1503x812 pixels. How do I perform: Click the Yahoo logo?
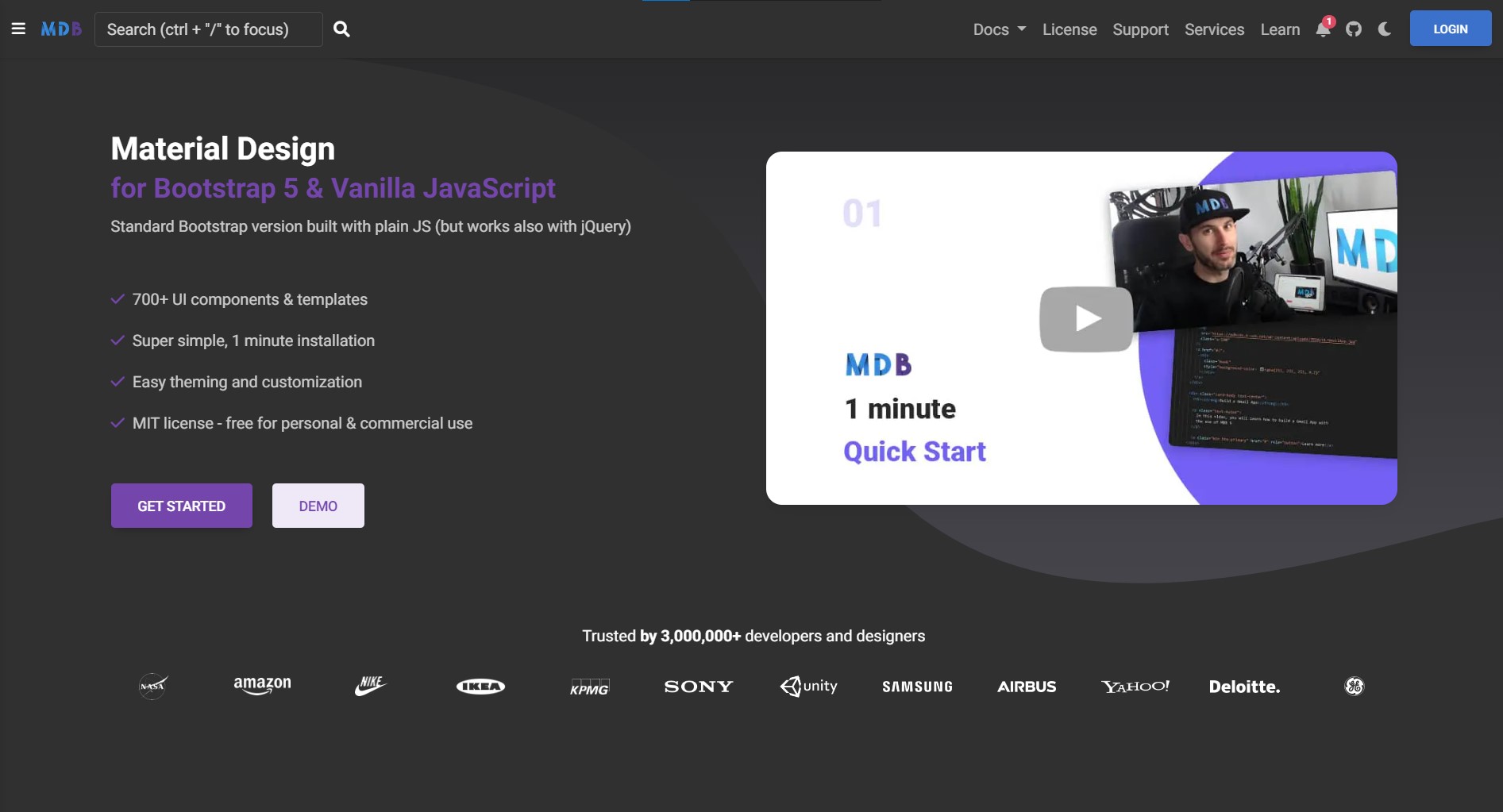pyautogui.click(x=1135, y=687)
